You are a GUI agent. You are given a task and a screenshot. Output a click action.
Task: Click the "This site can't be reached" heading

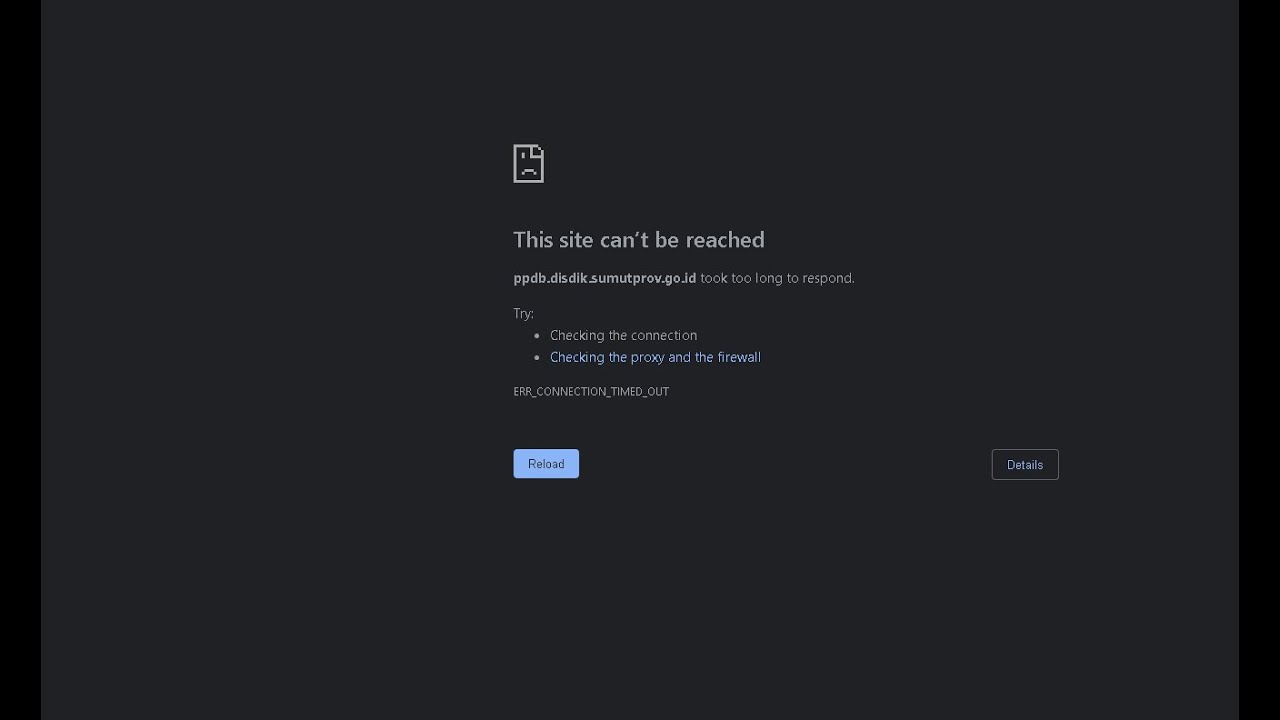[x=639, y=240]
